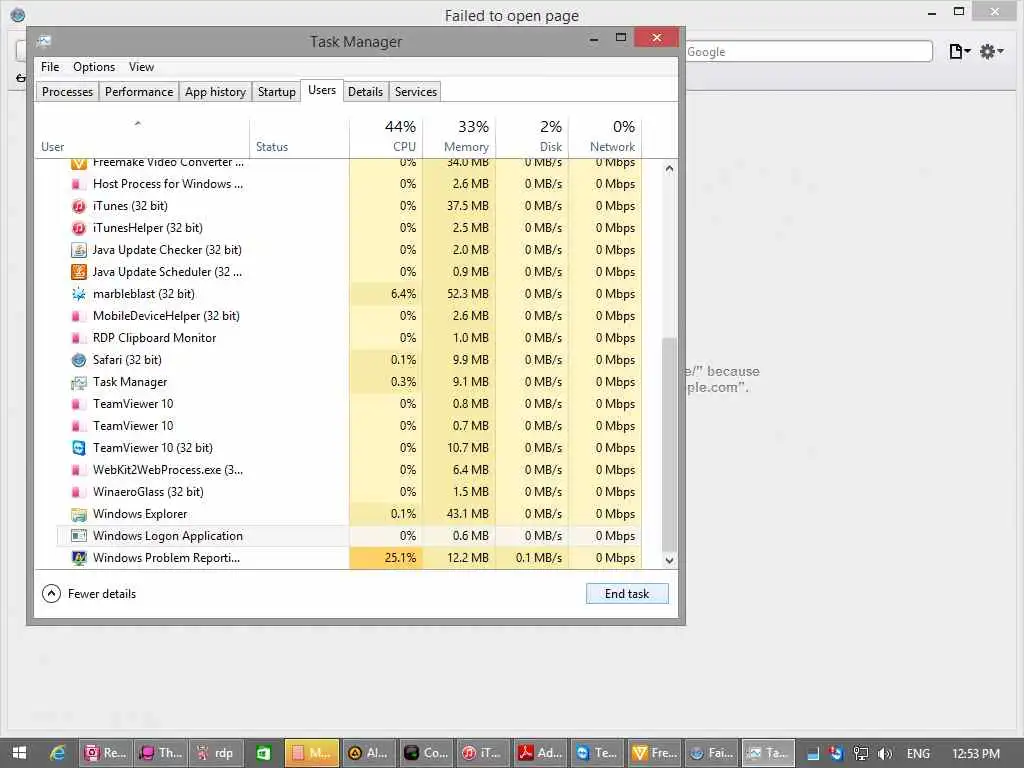Screen dimensions: 1024x768
Task: Switch to the Startup tab
Action: [x=276, y=92]
